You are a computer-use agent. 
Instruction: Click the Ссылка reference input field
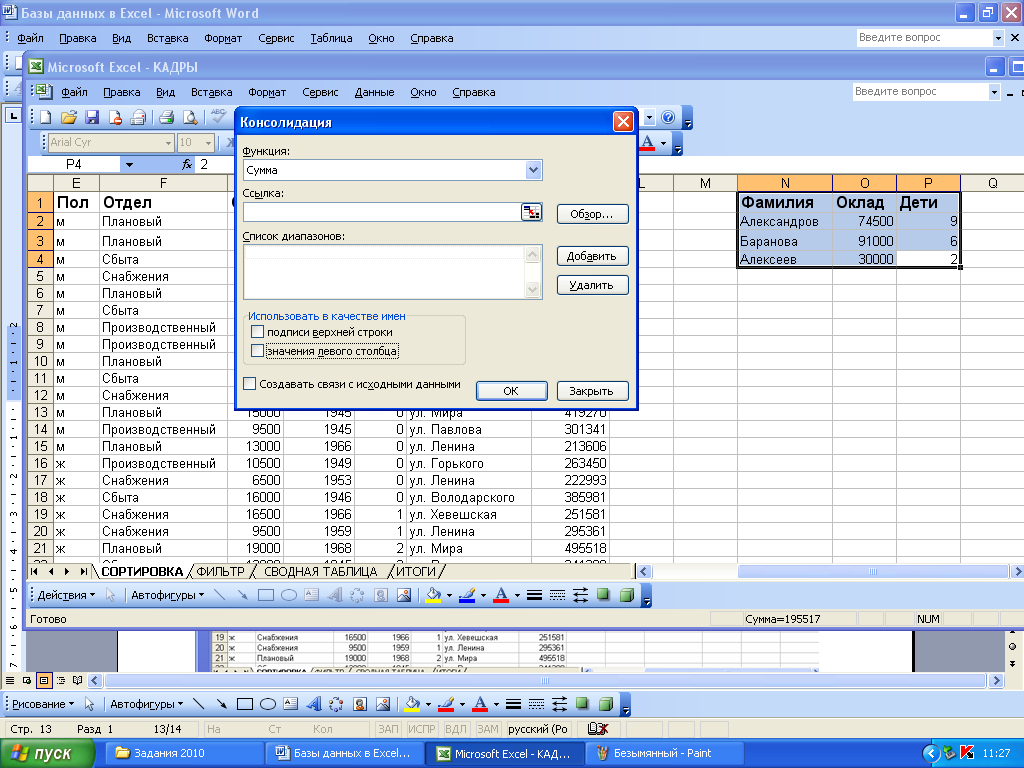click(380, 212)
